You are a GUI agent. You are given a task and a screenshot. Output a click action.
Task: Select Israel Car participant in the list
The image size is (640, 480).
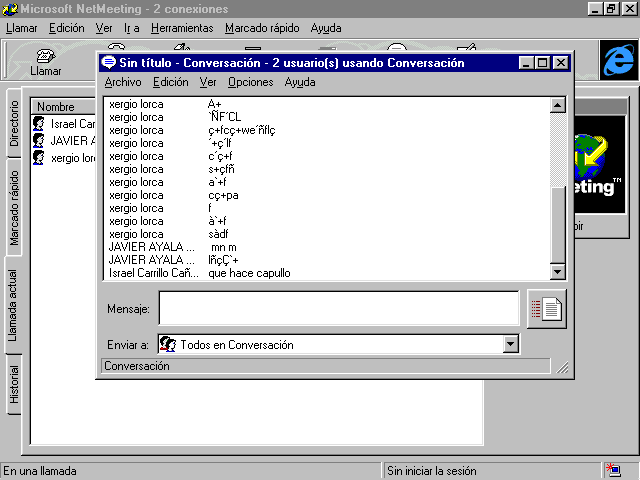click(x=64, y=124)
